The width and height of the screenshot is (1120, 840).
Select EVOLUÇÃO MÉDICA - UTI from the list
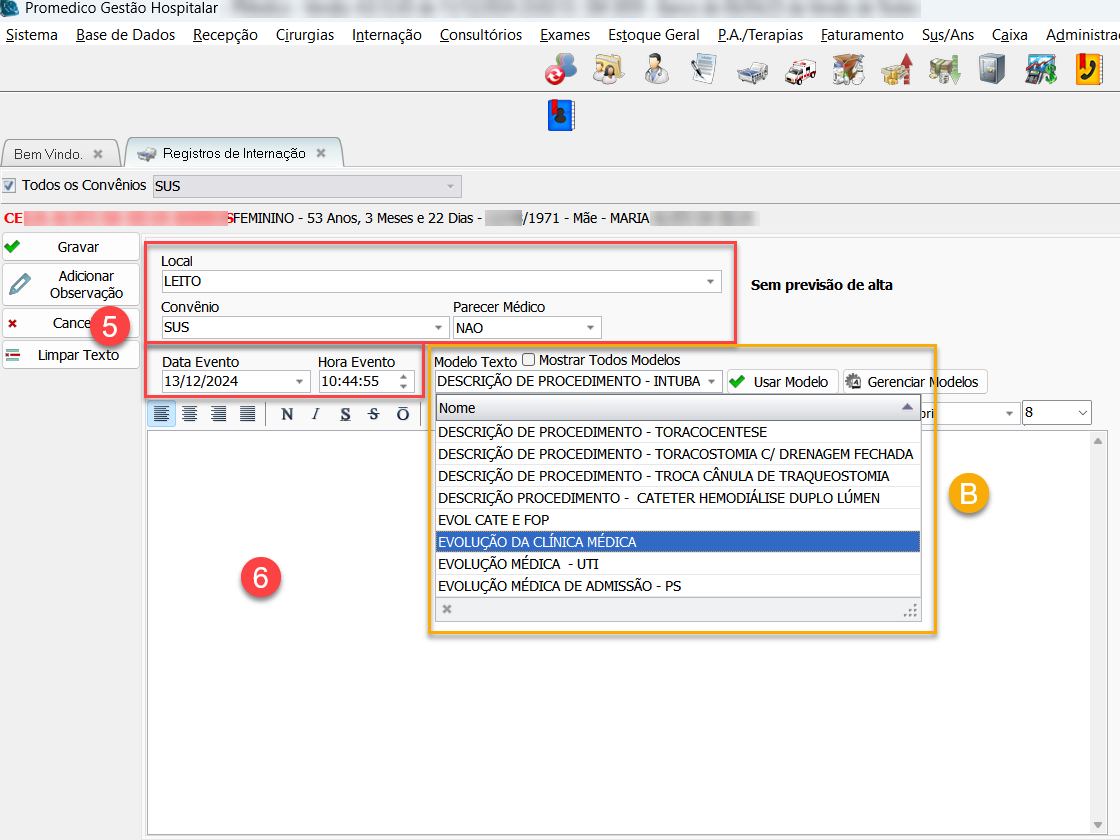(518, 564)
